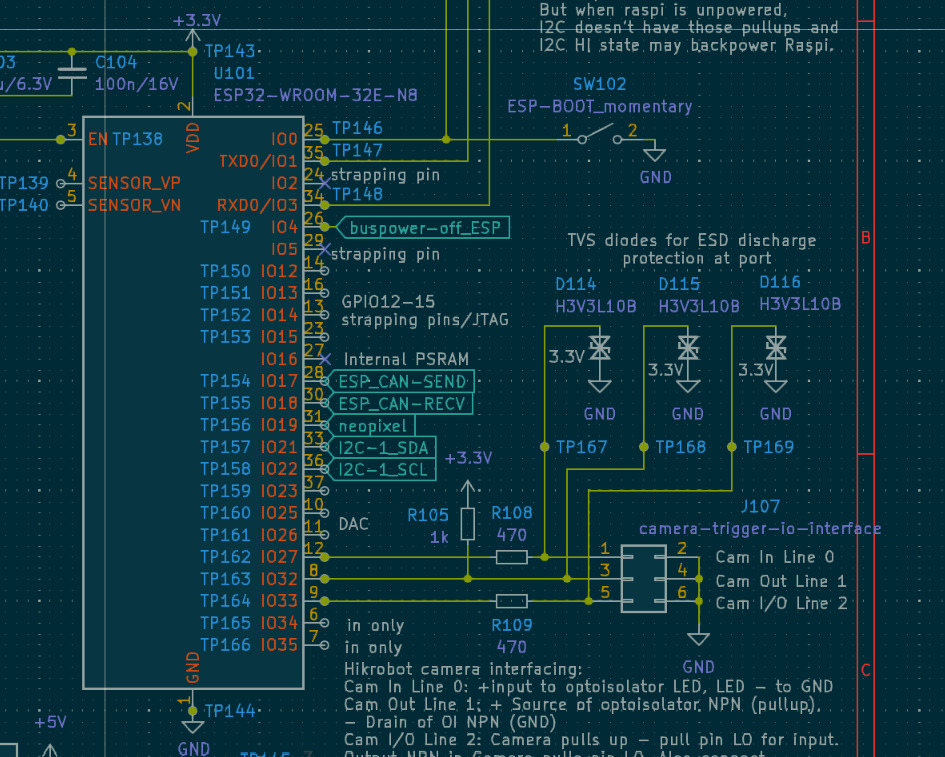Select the TP168 test point label
Image resolution: width=945 pixels, height=757 pixels.
pos(680,447)
